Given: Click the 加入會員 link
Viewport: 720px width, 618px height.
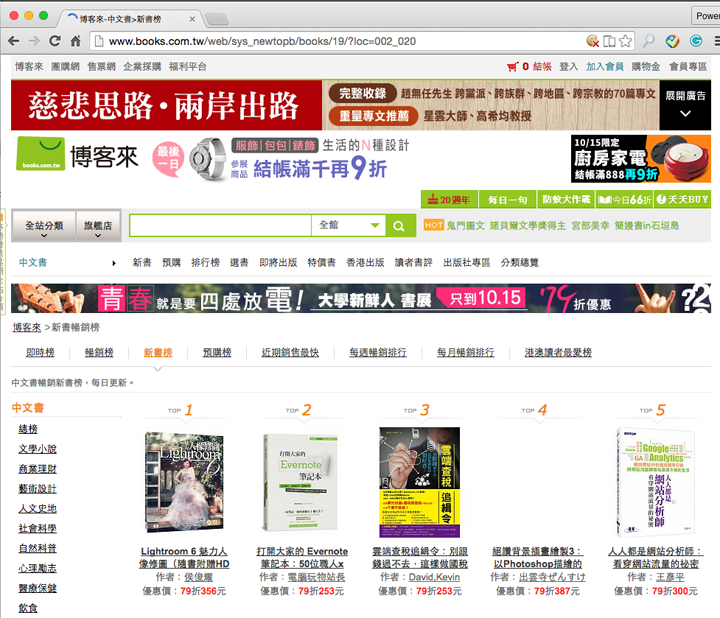Looking at the screenshot, I should point(605,67).
